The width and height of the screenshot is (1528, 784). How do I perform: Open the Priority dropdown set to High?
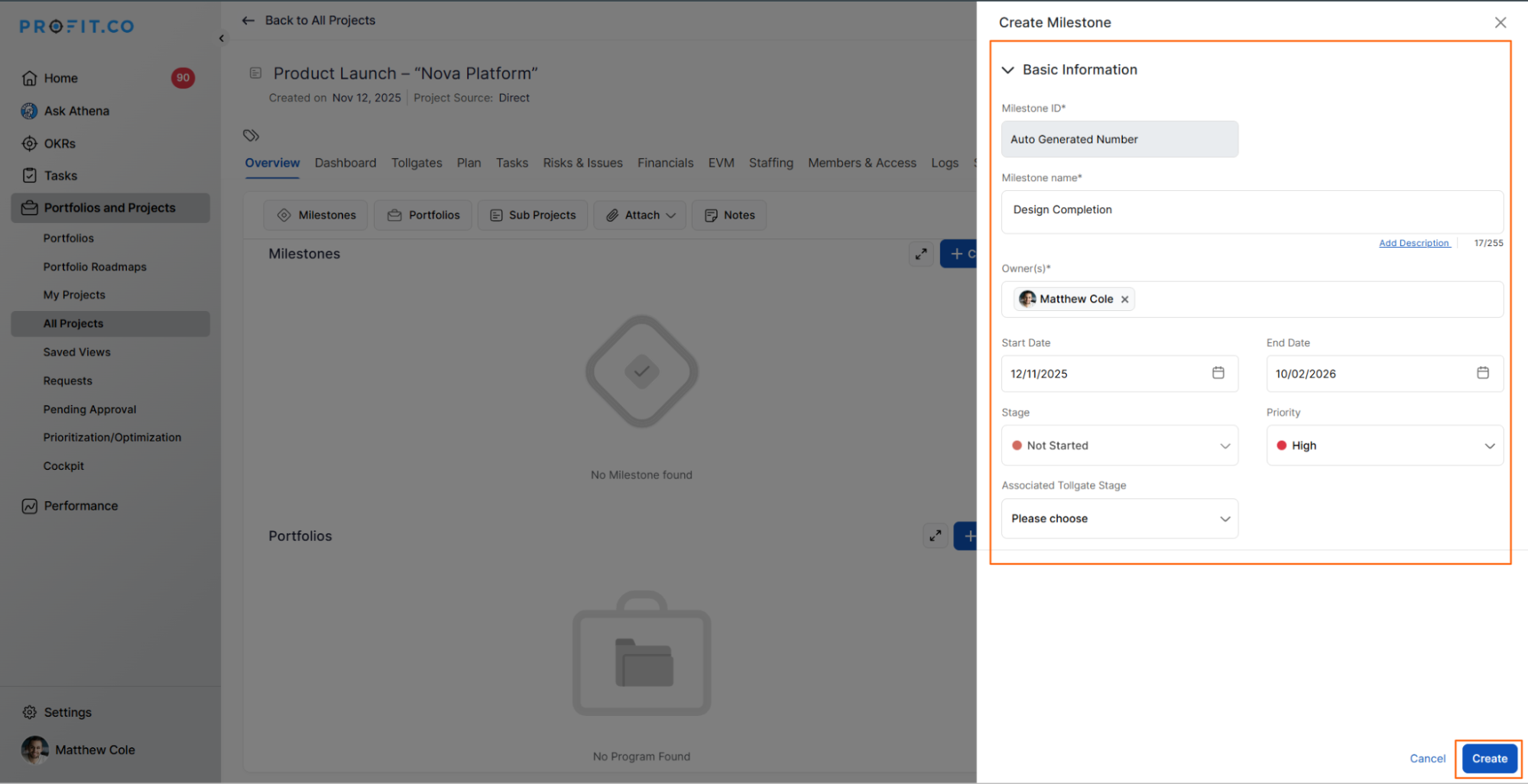1384,445
